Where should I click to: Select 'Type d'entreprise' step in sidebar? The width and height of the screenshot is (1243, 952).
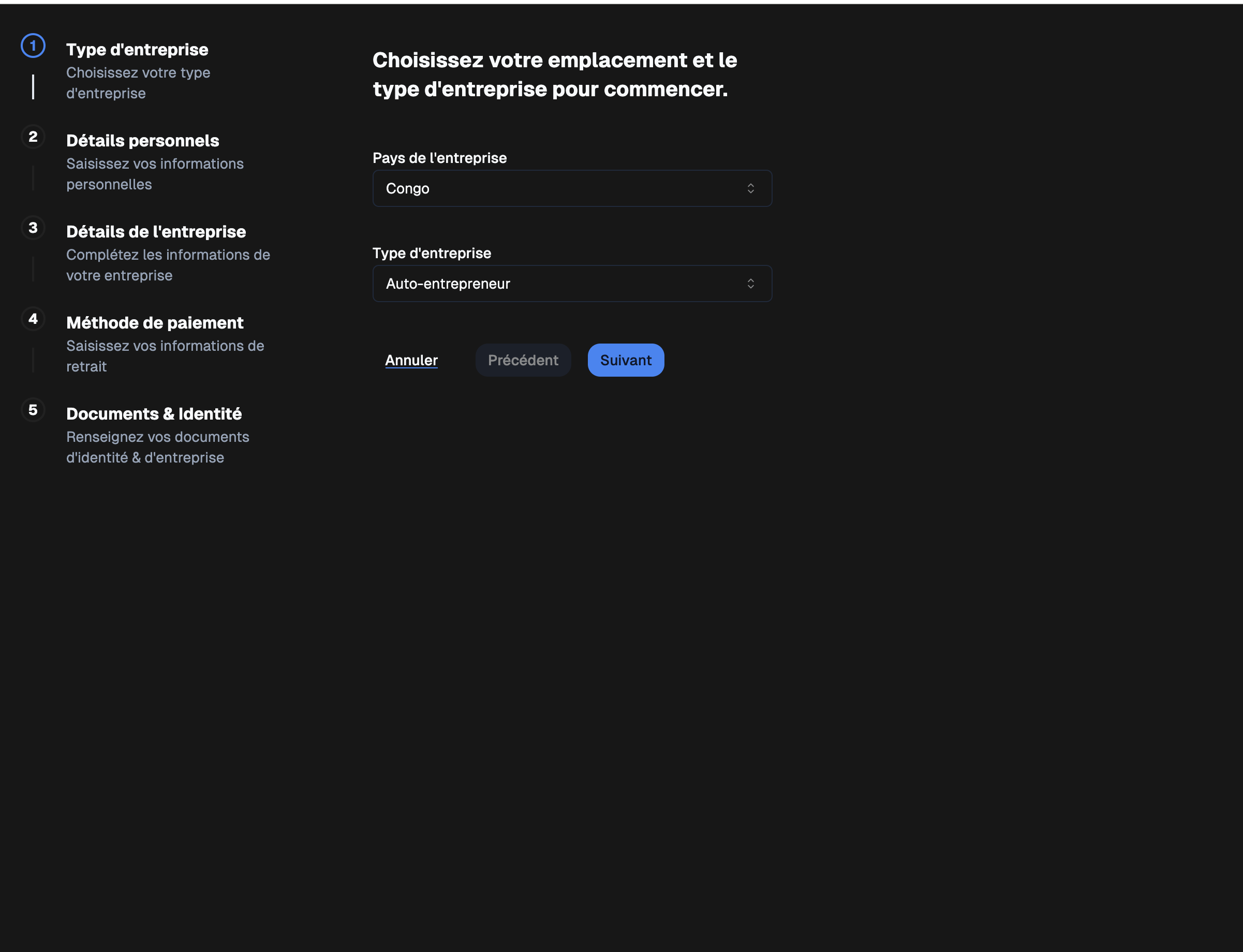(137, 49)
